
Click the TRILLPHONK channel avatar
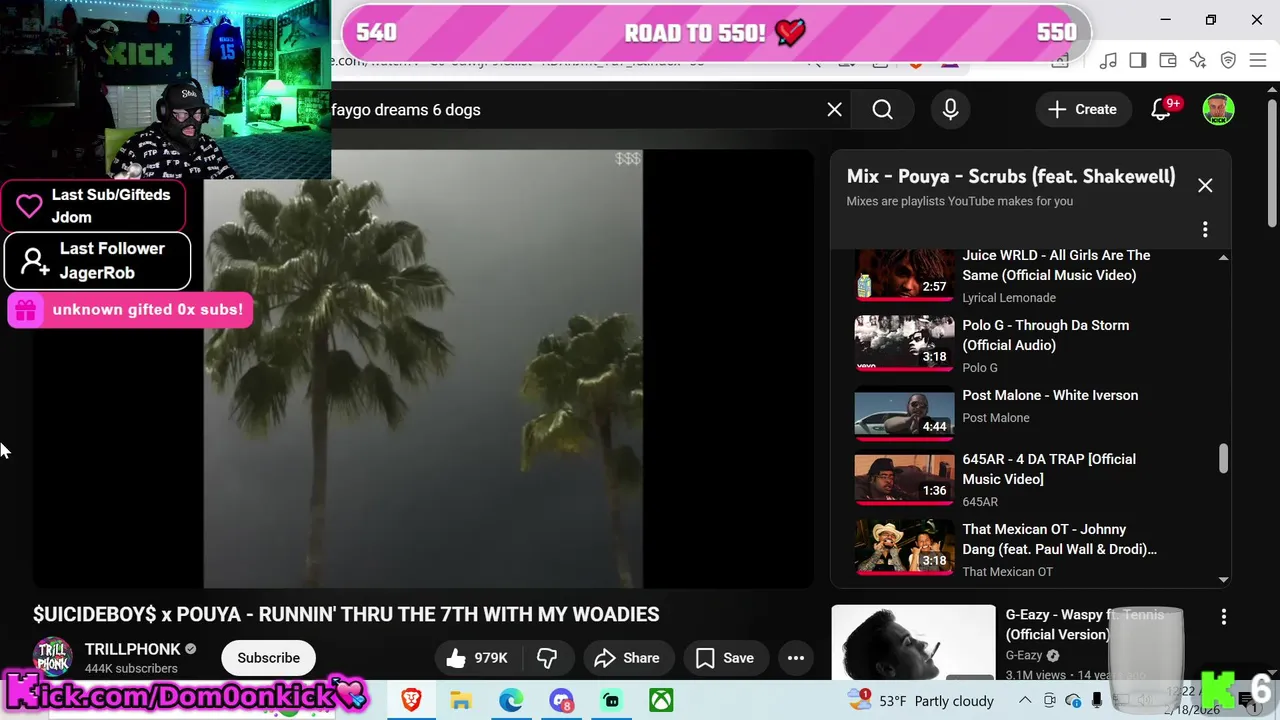53,657
